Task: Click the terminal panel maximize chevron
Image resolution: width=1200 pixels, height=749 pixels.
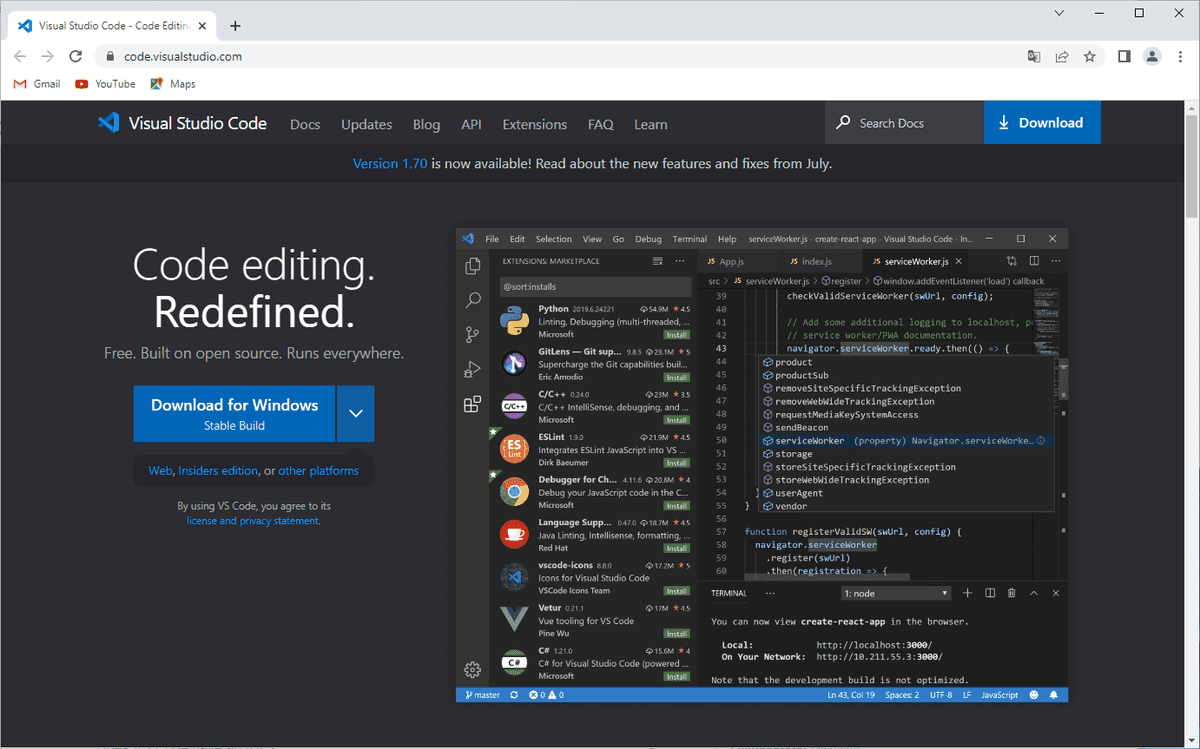Action: 1034,593
